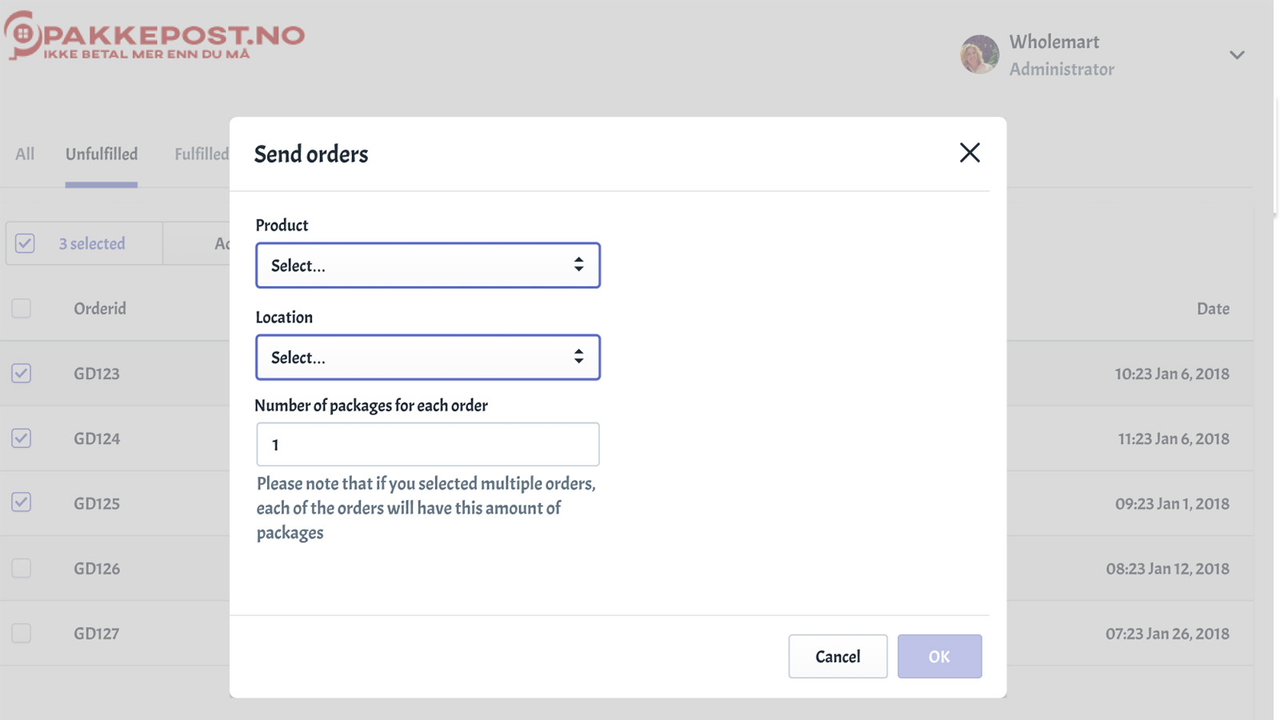Click the stepper arrows on the Product selector
Image resolution: width=1280 pixels, height=720 pixels.
[578, 264]
